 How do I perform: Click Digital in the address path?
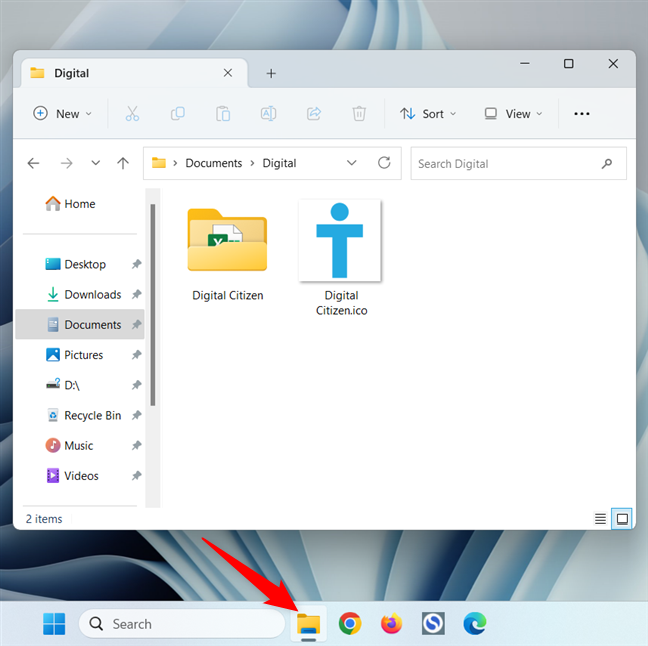coord(279,163)
